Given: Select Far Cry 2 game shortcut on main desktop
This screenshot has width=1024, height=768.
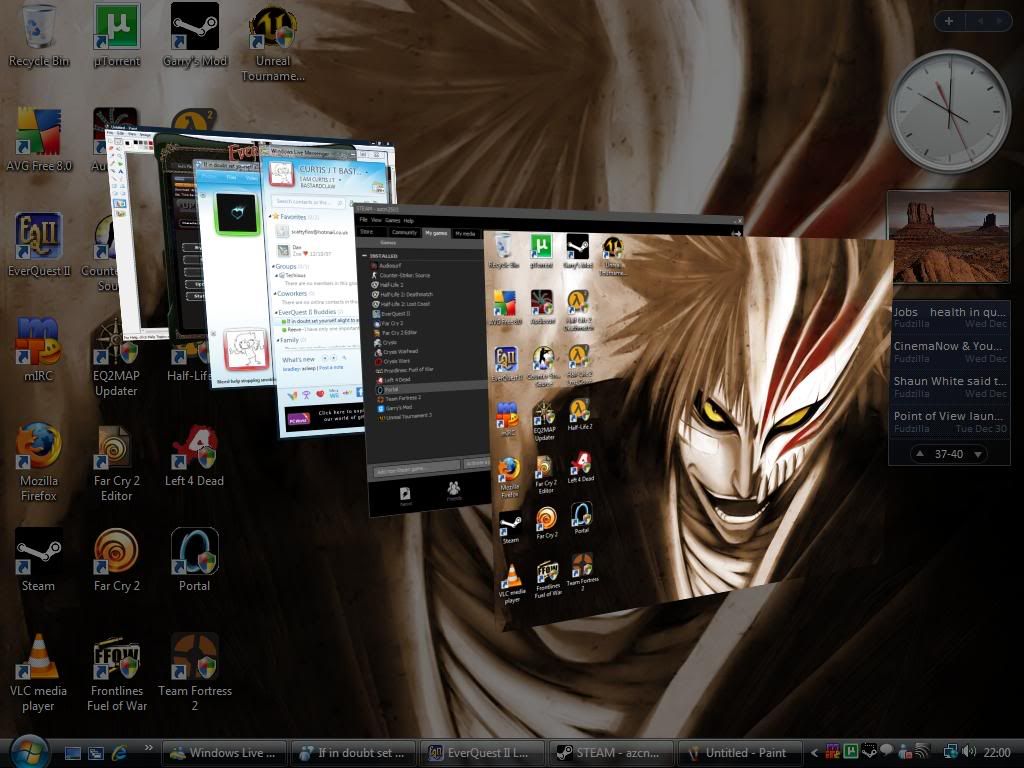Looking at the screenshot, I should tap(116, 560).
